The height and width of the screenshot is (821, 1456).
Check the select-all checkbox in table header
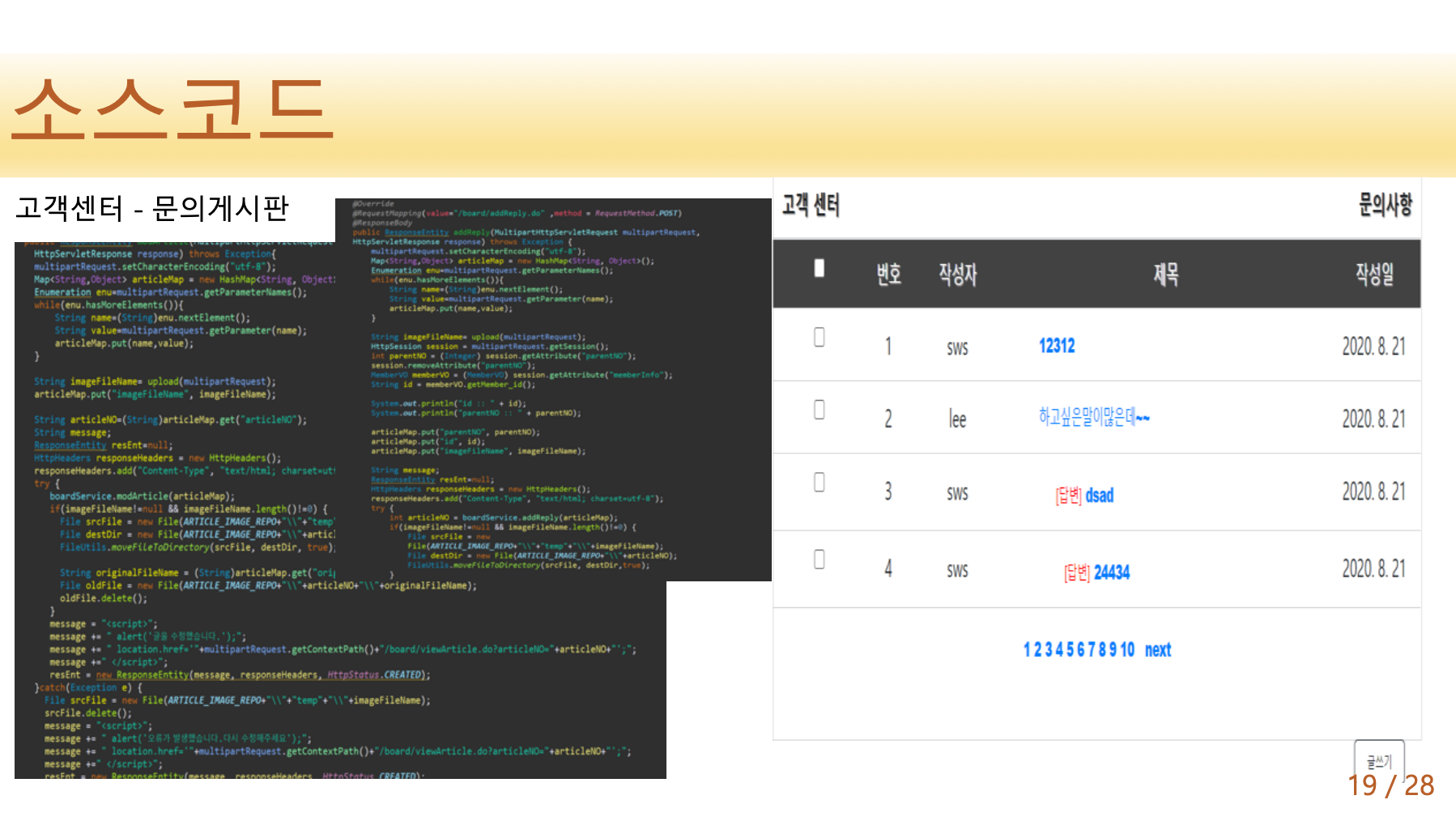coord(819,269)
